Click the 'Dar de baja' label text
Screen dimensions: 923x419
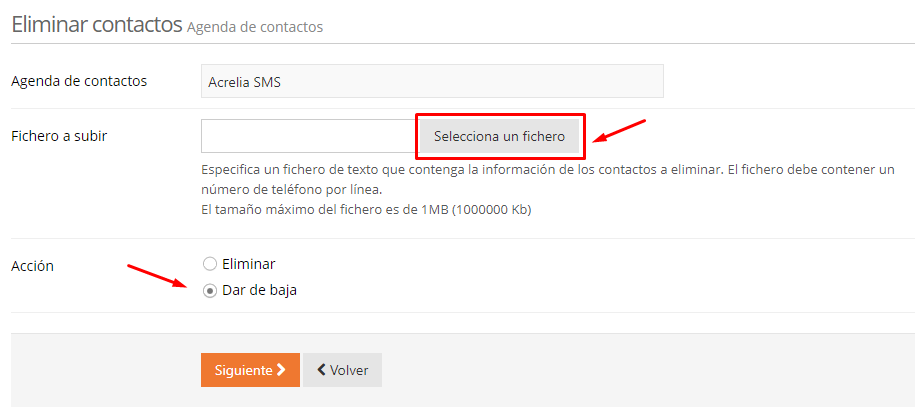coord(259,291)
